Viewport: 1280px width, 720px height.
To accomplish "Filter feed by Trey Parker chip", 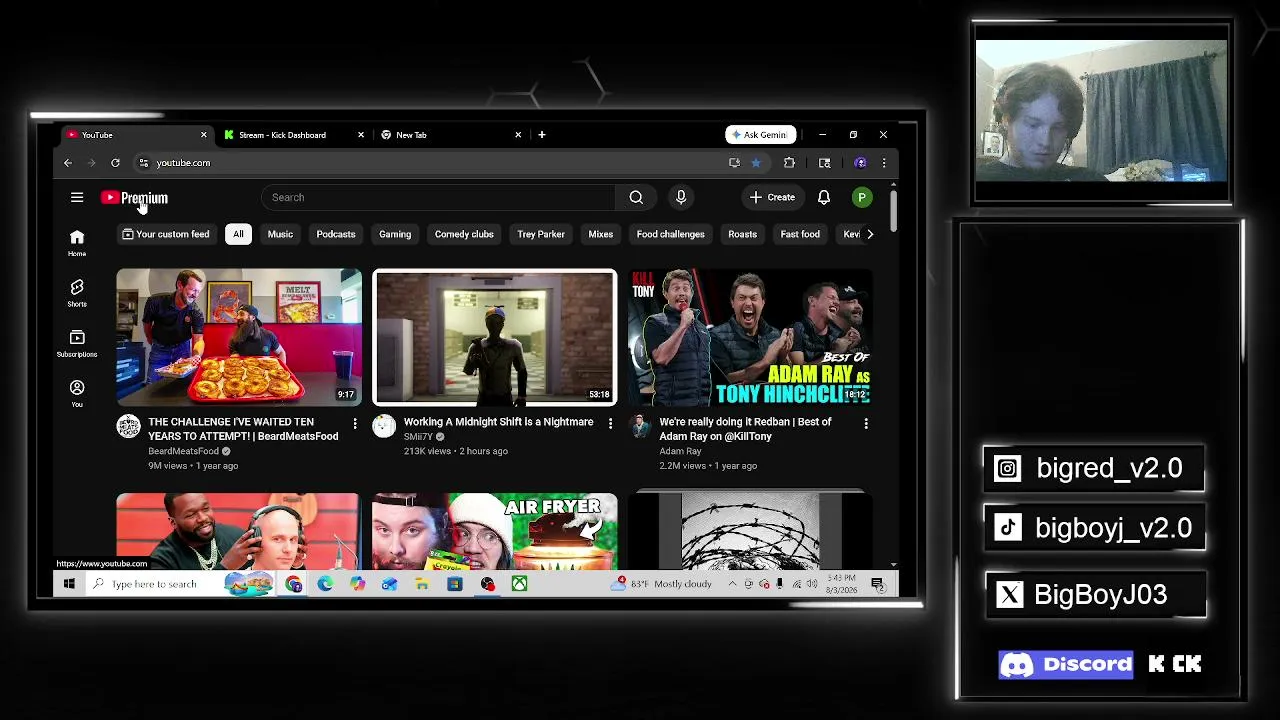I will point(541,234).
